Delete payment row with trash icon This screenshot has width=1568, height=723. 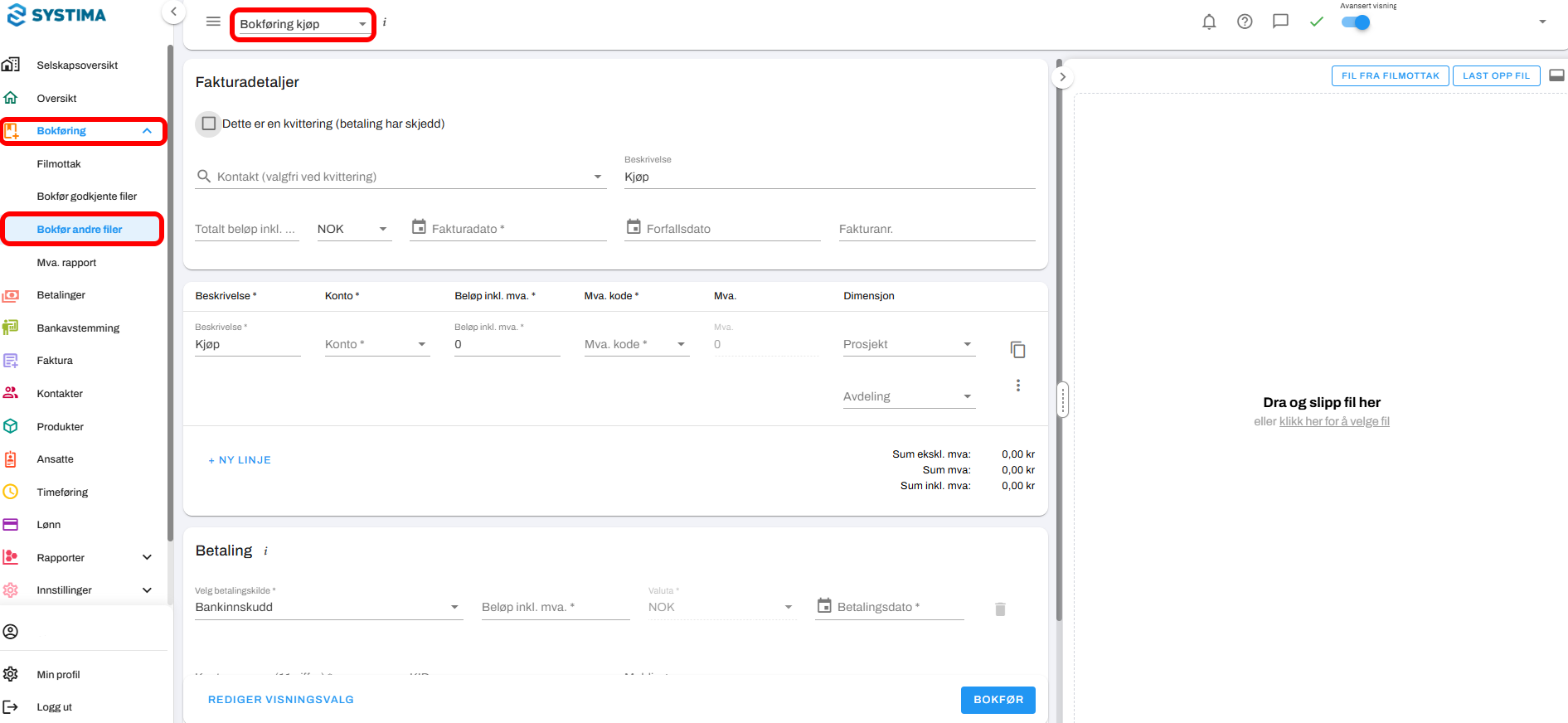1000,609
